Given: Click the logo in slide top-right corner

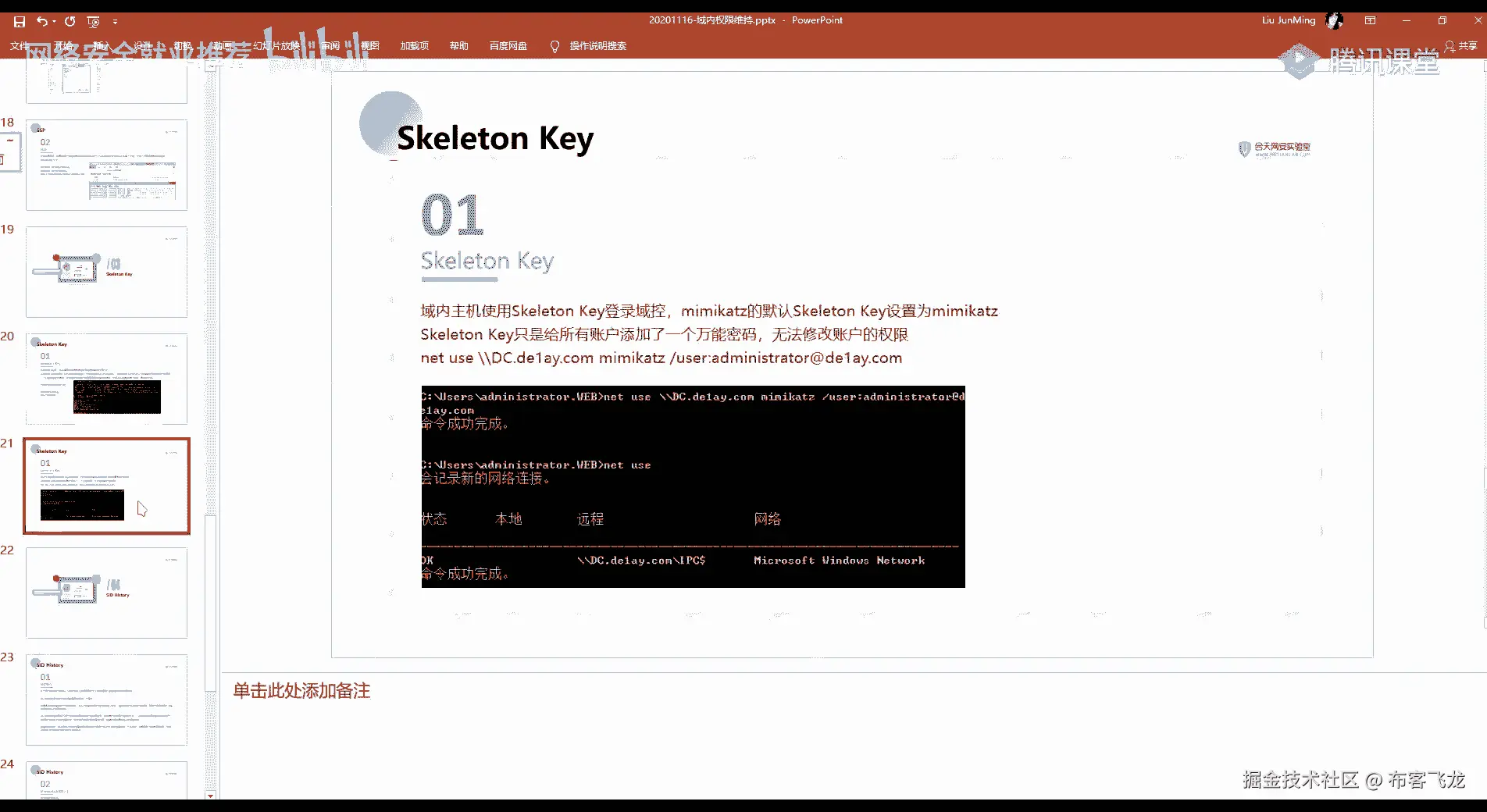Looking at the screenshot, I should click(1275, 149).
